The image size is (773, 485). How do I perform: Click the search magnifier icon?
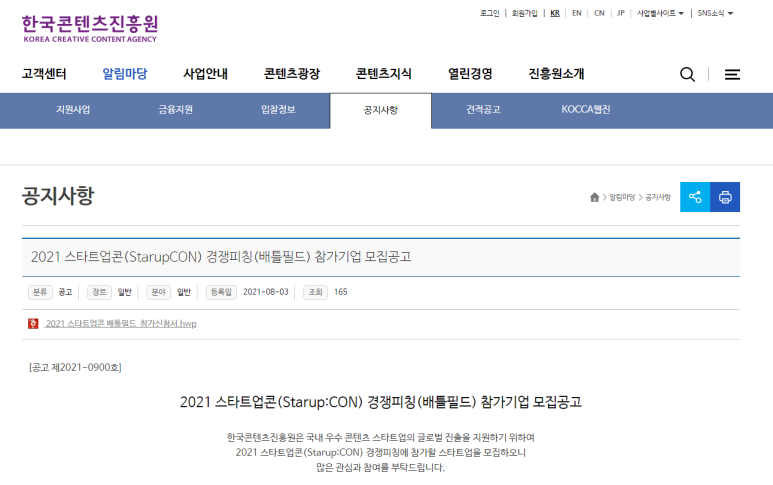point(687,74)
